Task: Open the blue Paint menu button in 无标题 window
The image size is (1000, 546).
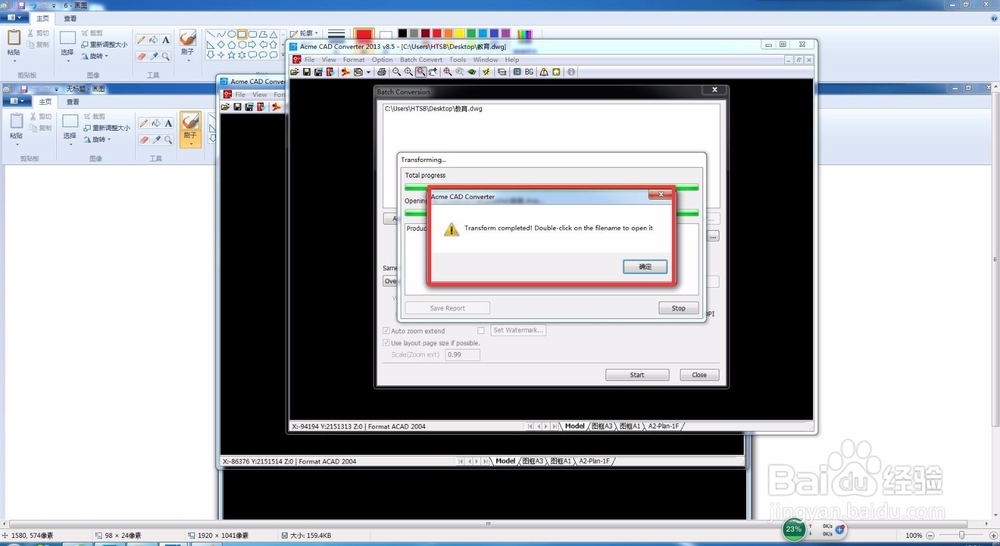Action: click(x=16, y=101)
